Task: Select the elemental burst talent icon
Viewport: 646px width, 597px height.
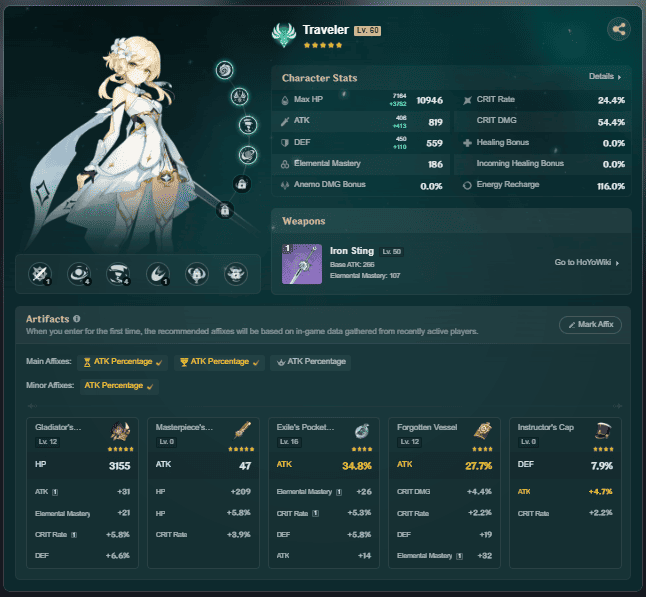Action: click(118, 274)
